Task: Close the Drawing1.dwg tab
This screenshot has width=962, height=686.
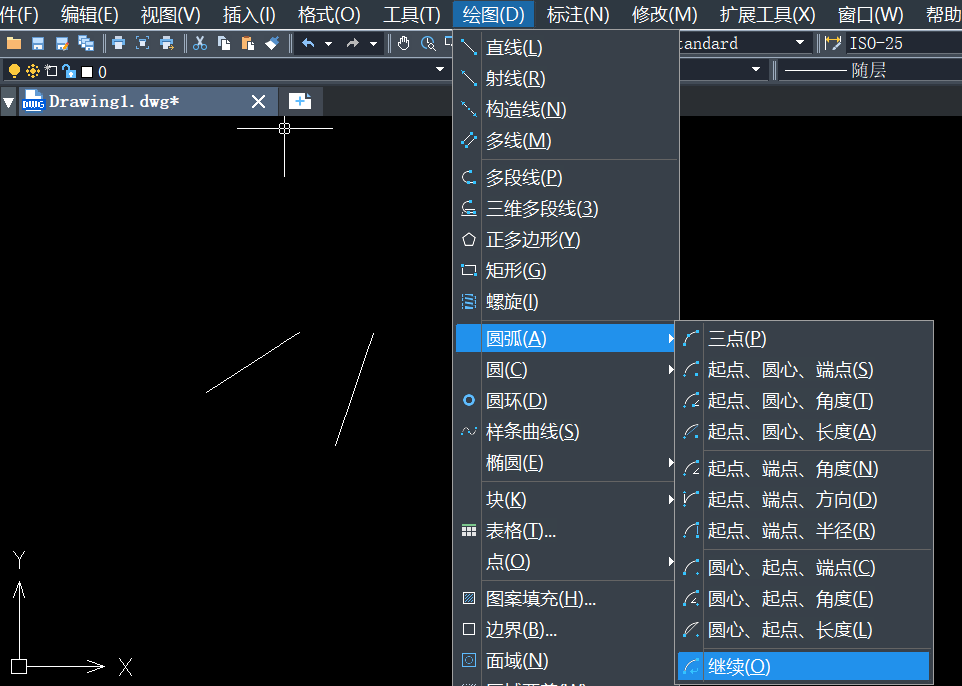Action: pos(258,101)
